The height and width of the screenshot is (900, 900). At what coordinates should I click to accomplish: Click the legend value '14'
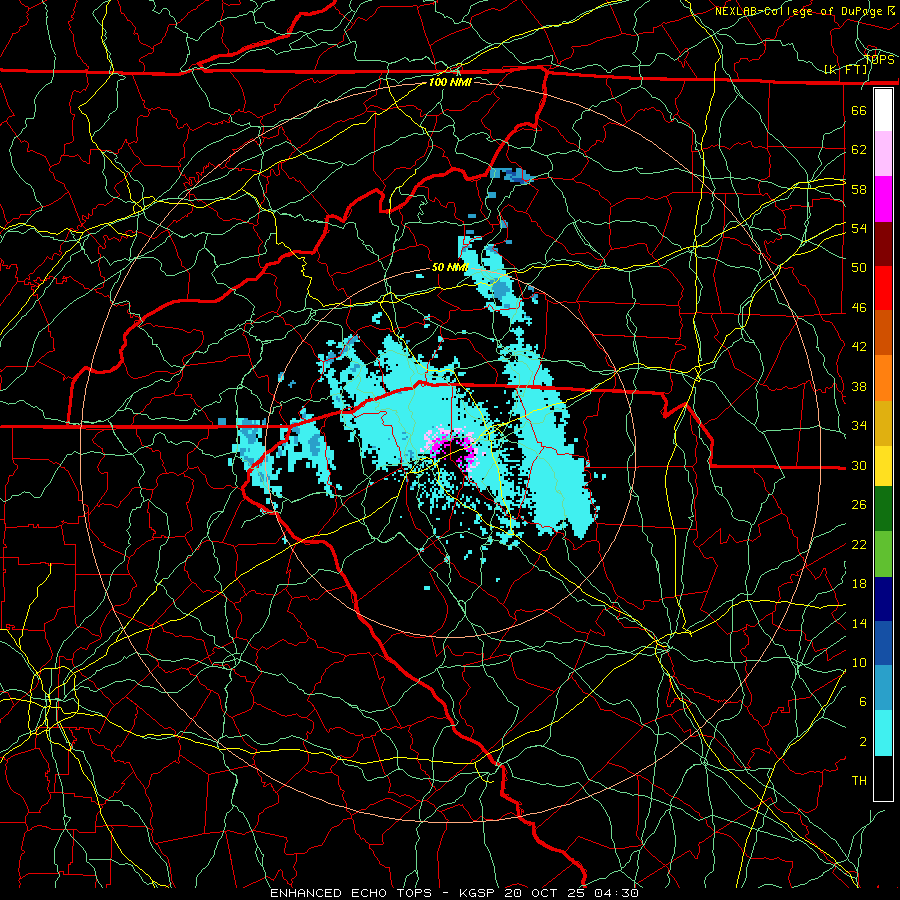[x=859, y=623]
